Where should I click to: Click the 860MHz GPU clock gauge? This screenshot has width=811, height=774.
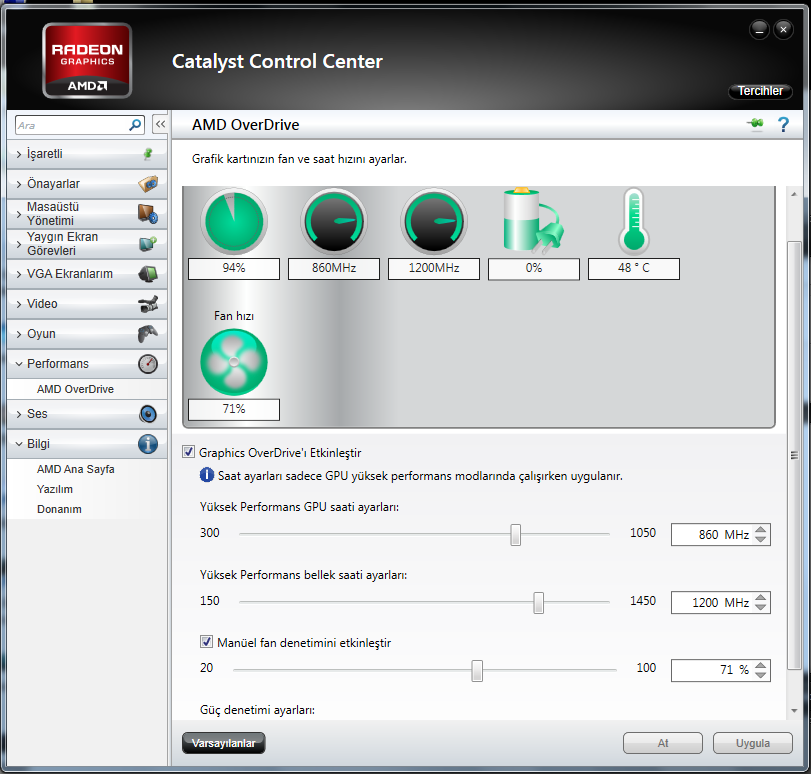[x=334, y=221]
